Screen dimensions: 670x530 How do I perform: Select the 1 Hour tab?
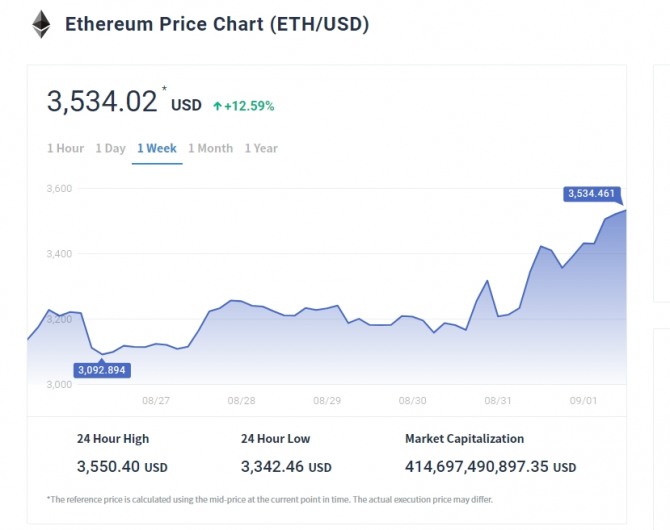tap(65, 148)
